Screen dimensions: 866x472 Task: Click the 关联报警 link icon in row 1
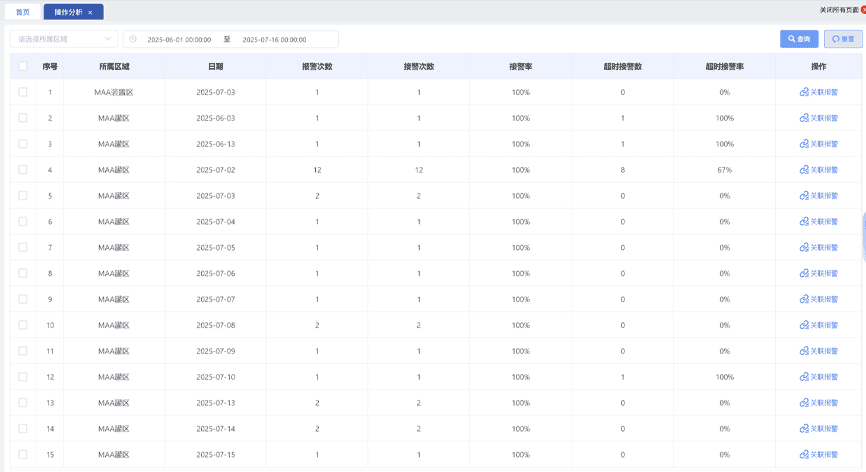804,92
